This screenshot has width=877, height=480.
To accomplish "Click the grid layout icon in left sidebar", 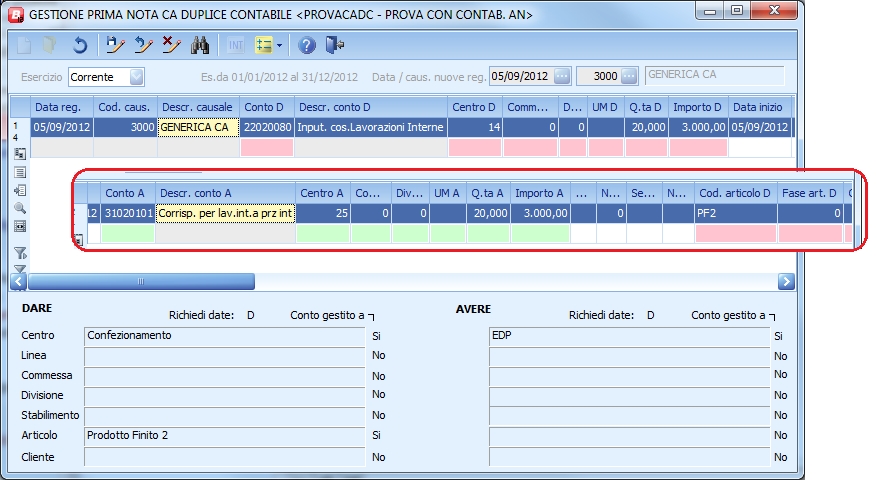I will (20, 153).
